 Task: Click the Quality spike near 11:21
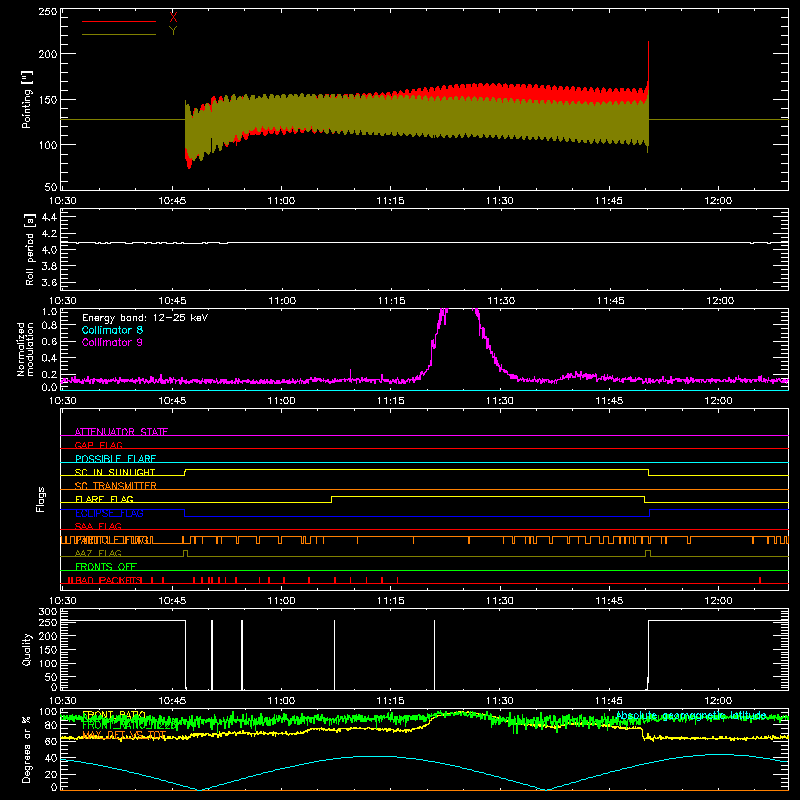point(435,655)
